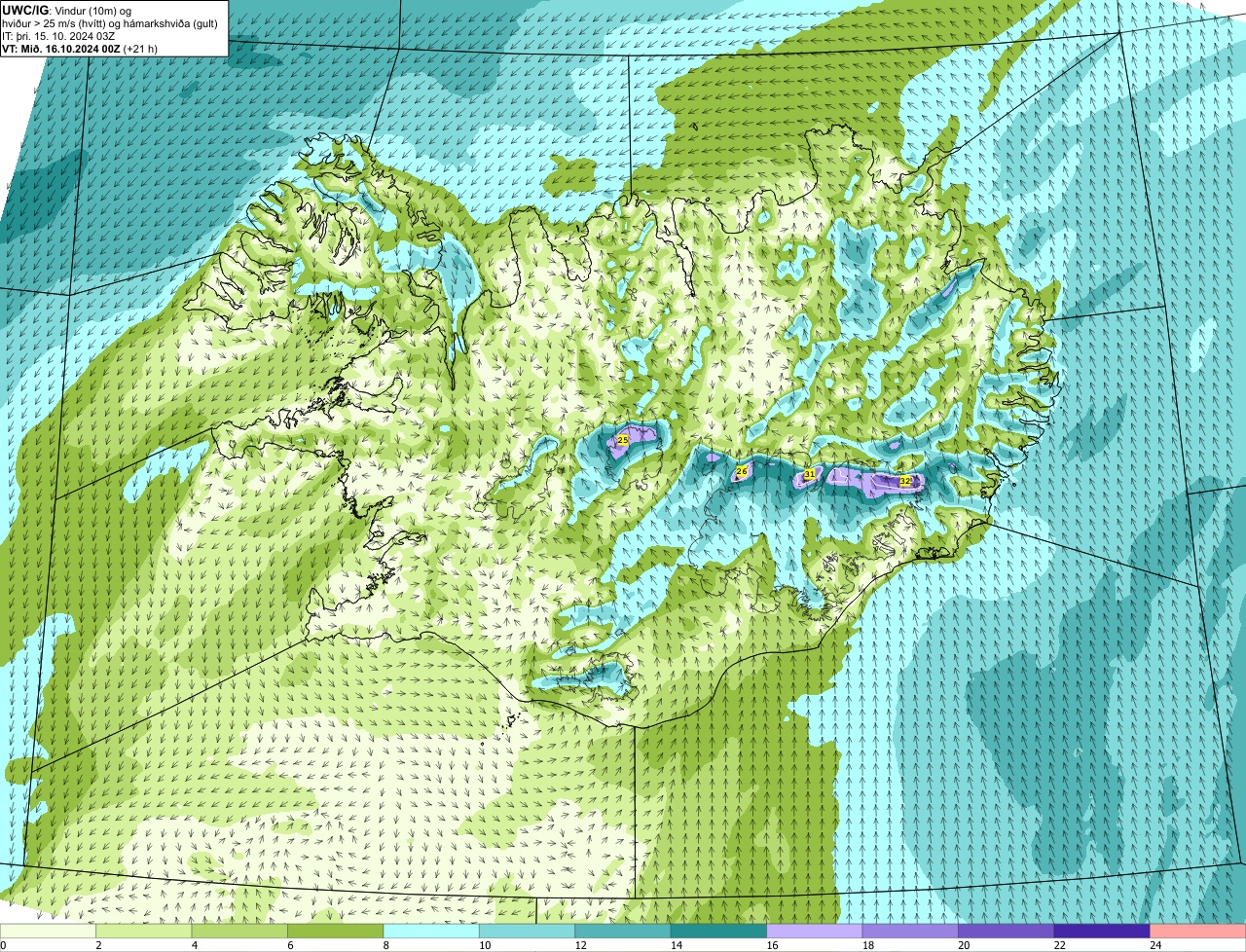Select the 22–24 m/s dark indigo swatch

coord(1102,931)
